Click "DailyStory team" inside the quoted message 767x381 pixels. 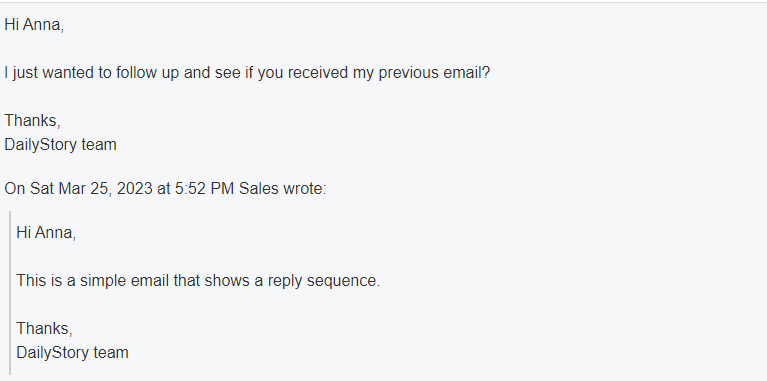[72, 353]
